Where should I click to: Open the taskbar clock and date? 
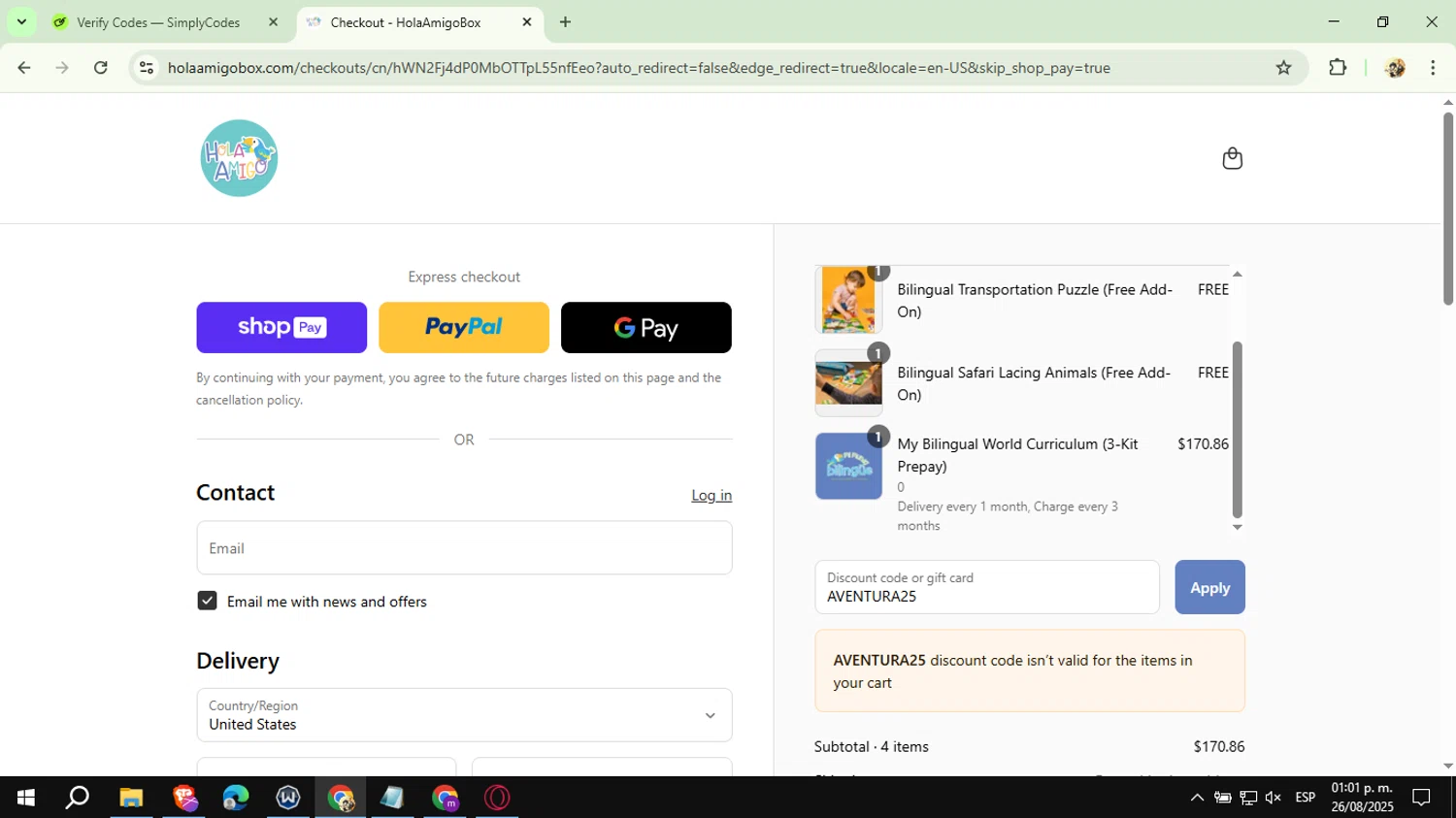pyautogui.click(x=1362, y=798)
